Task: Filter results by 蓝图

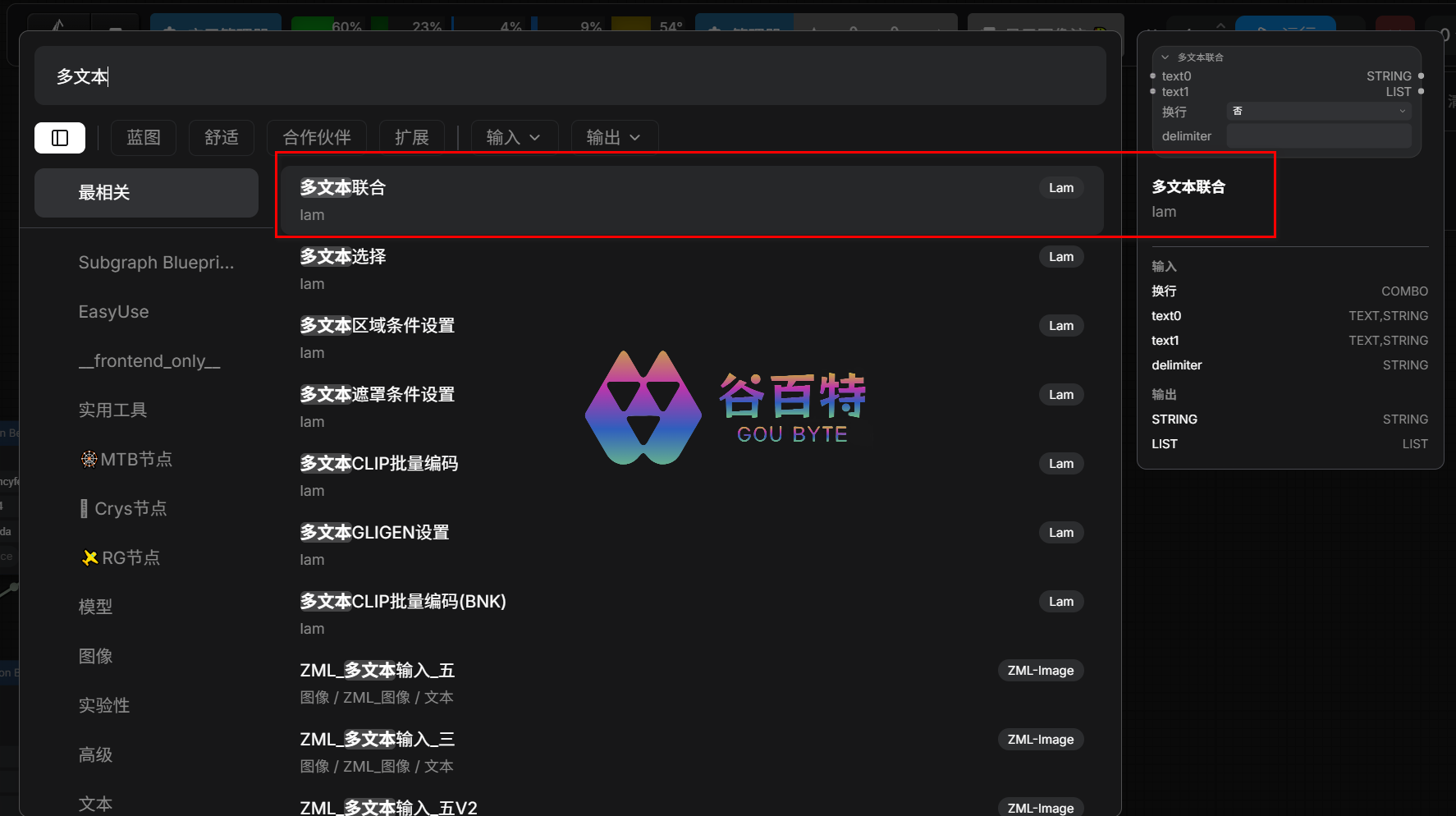Action: click(x=144, y=137)
